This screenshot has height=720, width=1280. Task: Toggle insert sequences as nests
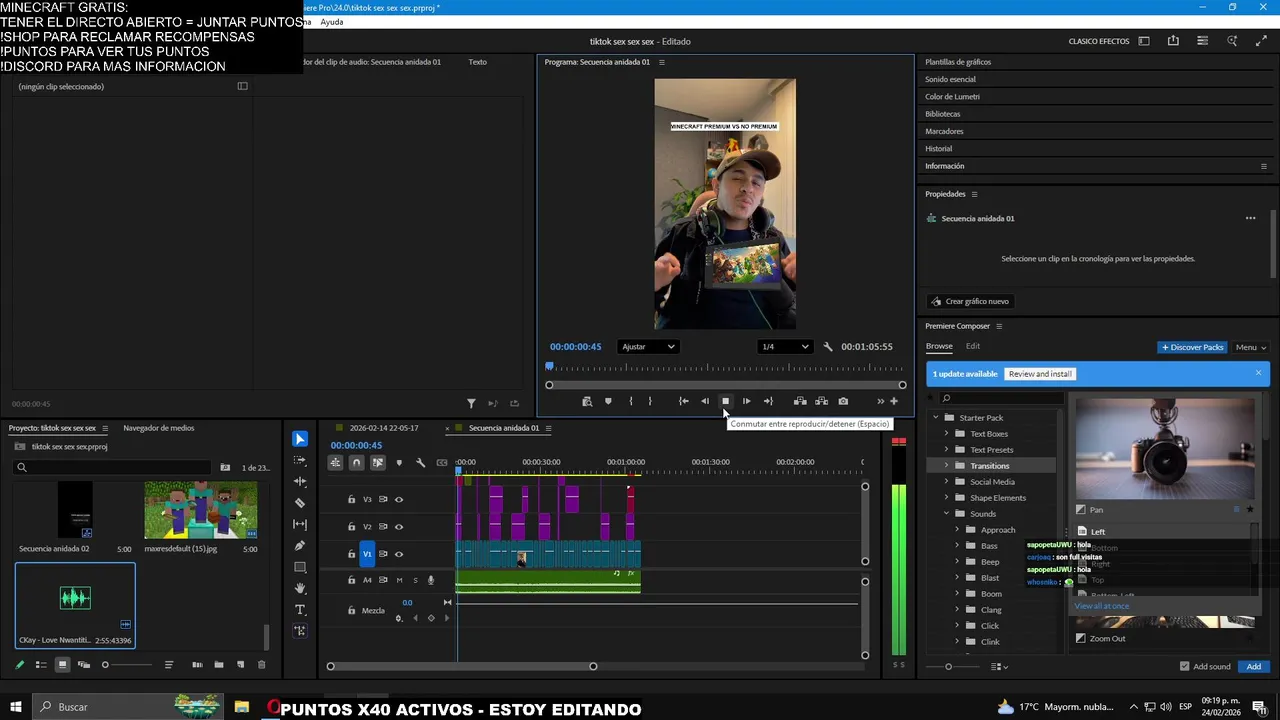pos(335,462)
